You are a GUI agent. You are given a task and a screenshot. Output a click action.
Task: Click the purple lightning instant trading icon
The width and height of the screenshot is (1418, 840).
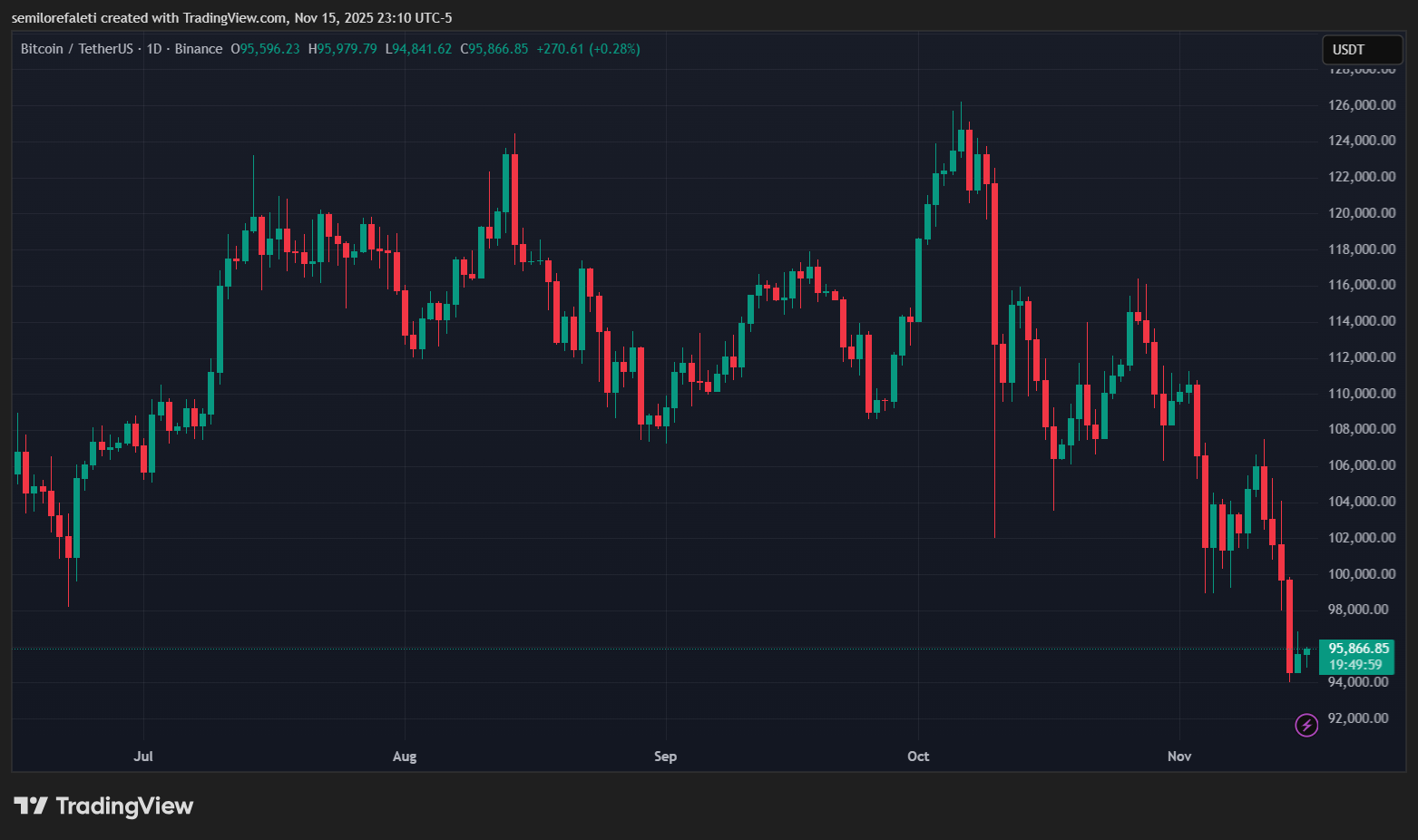[x=1306, y=725]
